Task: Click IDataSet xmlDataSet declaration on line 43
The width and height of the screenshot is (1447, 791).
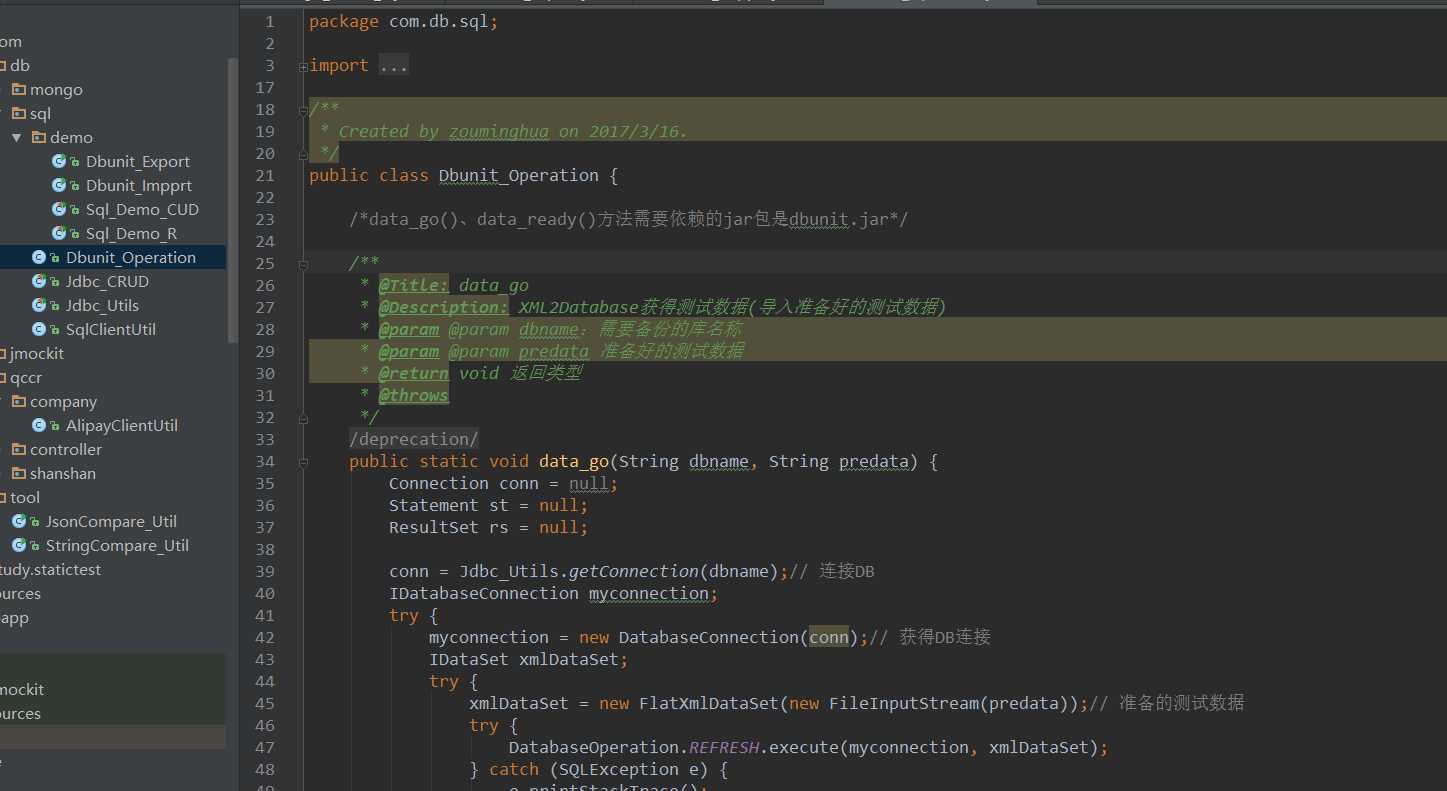Action: pos(529,659)
